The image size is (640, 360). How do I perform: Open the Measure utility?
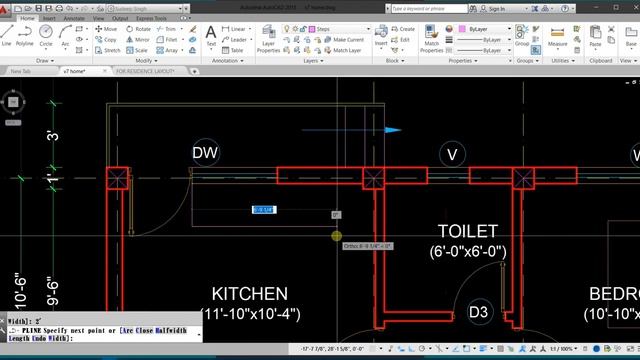click(558, 36)
